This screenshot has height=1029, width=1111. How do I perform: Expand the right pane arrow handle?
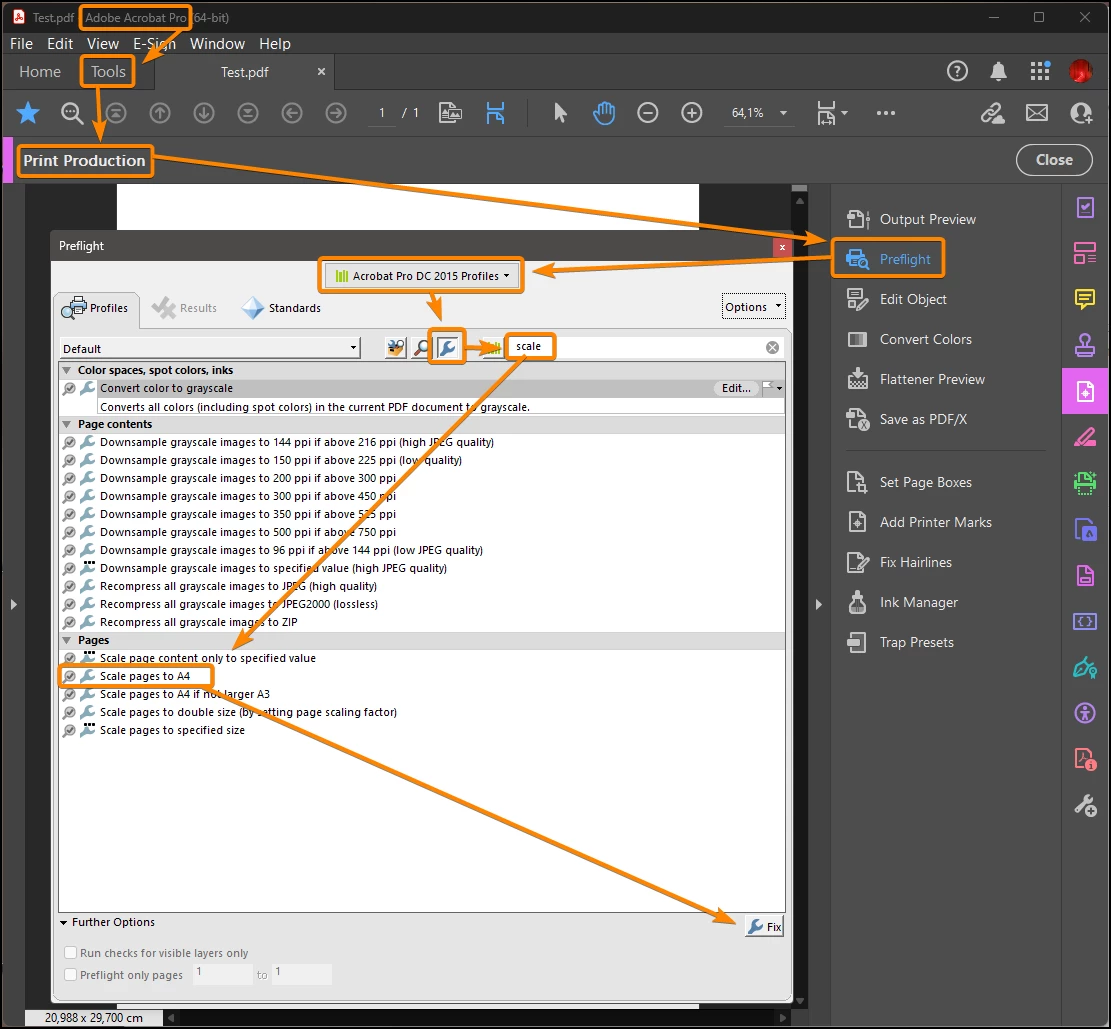coord(818,605)
